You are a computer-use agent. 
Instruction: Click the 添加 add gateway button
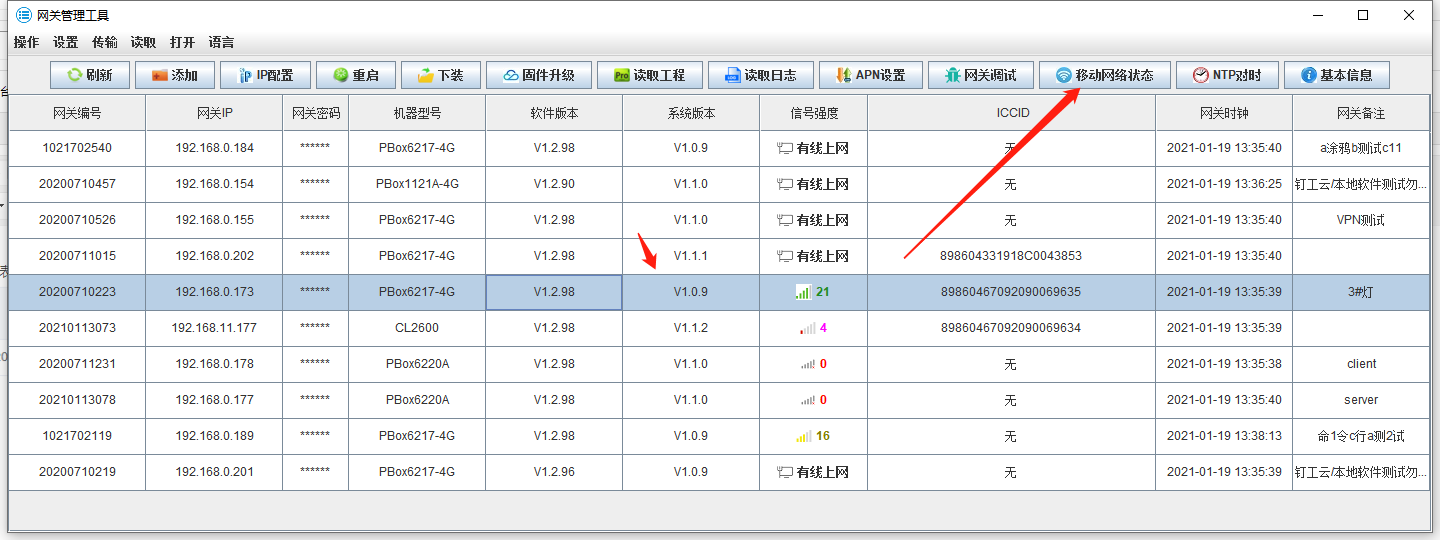174,75
